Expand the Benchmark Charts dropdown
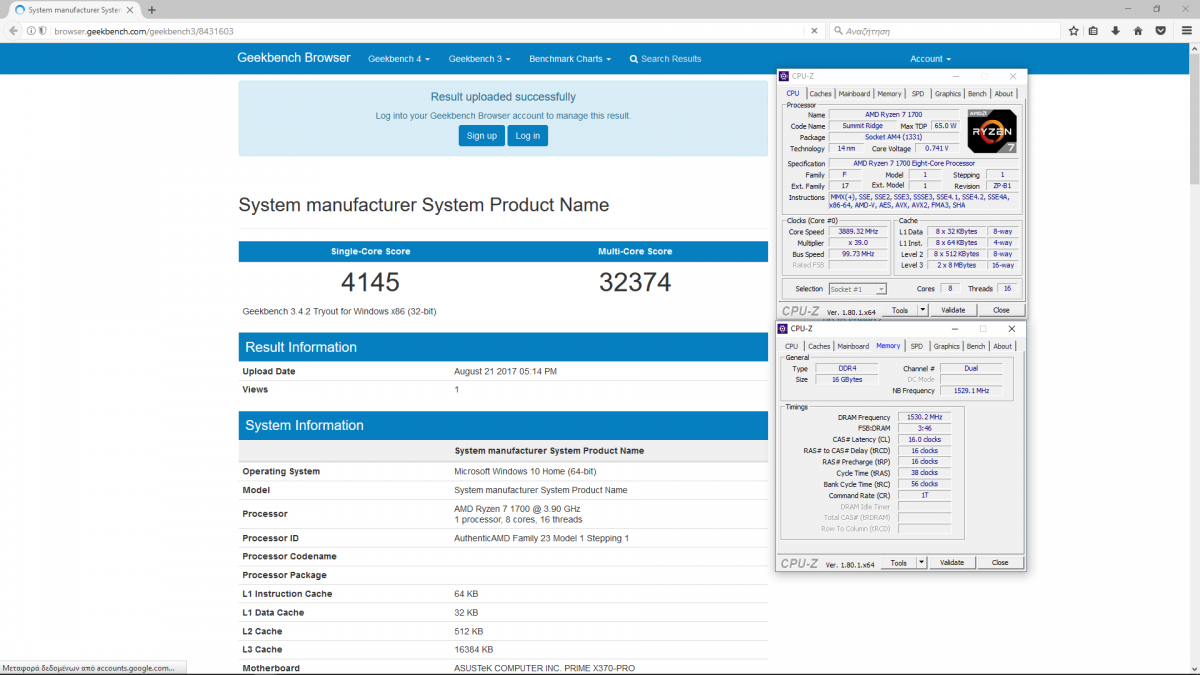 pos(570,59)
